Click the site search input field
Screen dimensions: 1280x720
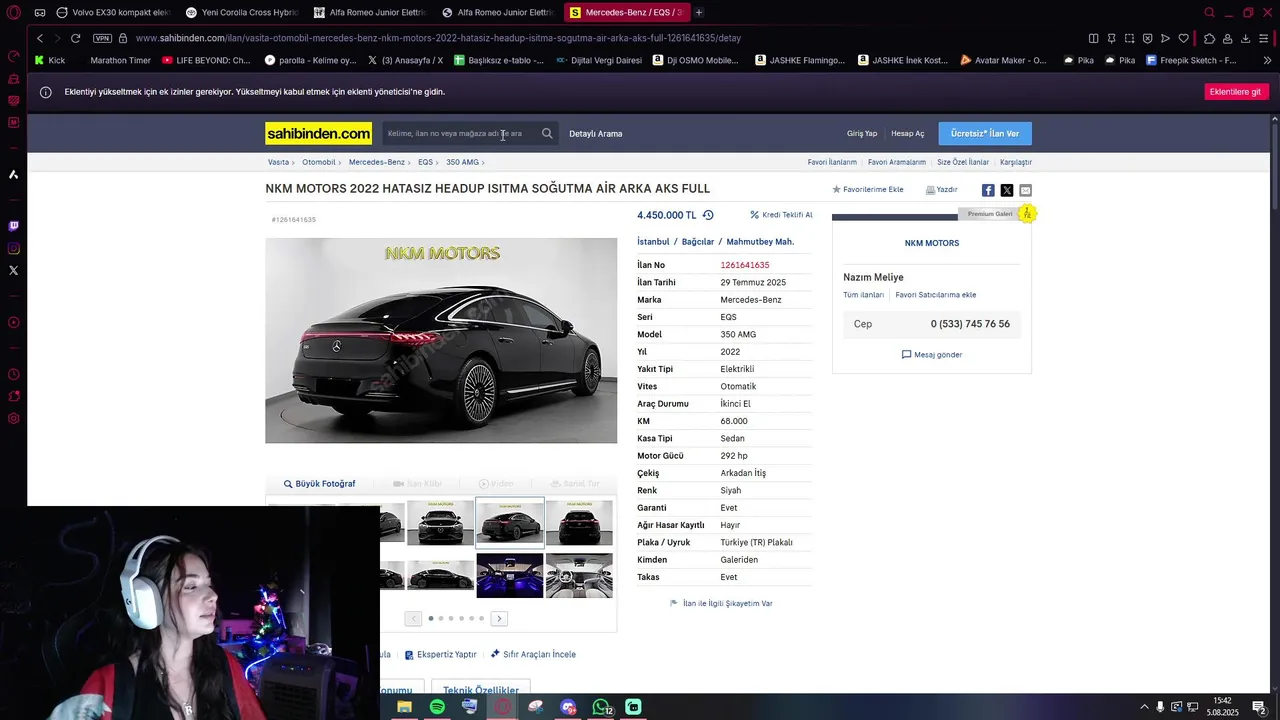pos(461,133)
